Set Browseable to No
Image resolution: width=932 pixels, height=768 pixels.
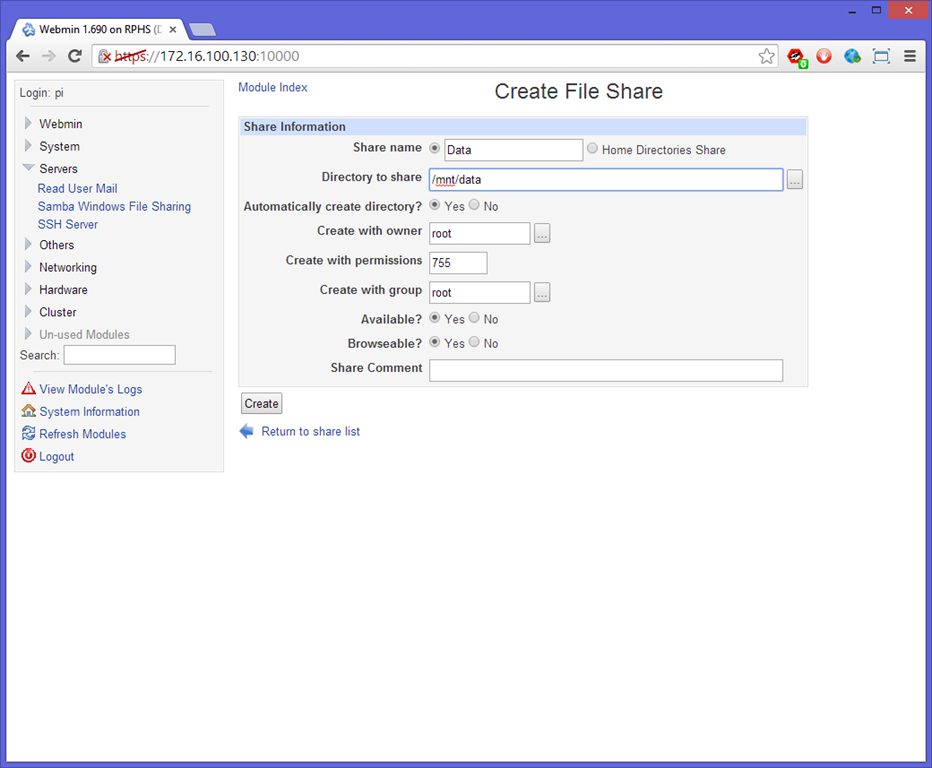point(475,342)
